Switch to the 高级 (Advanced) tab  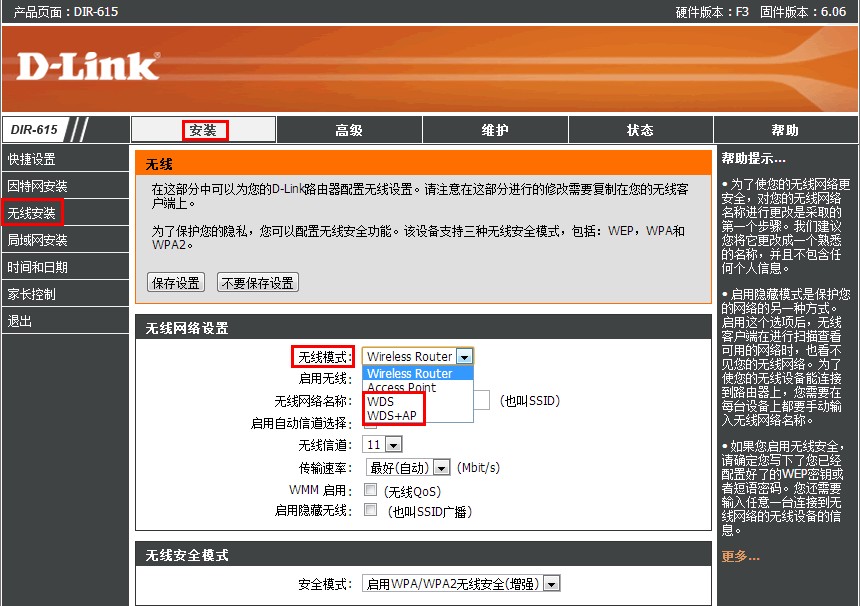349,130
